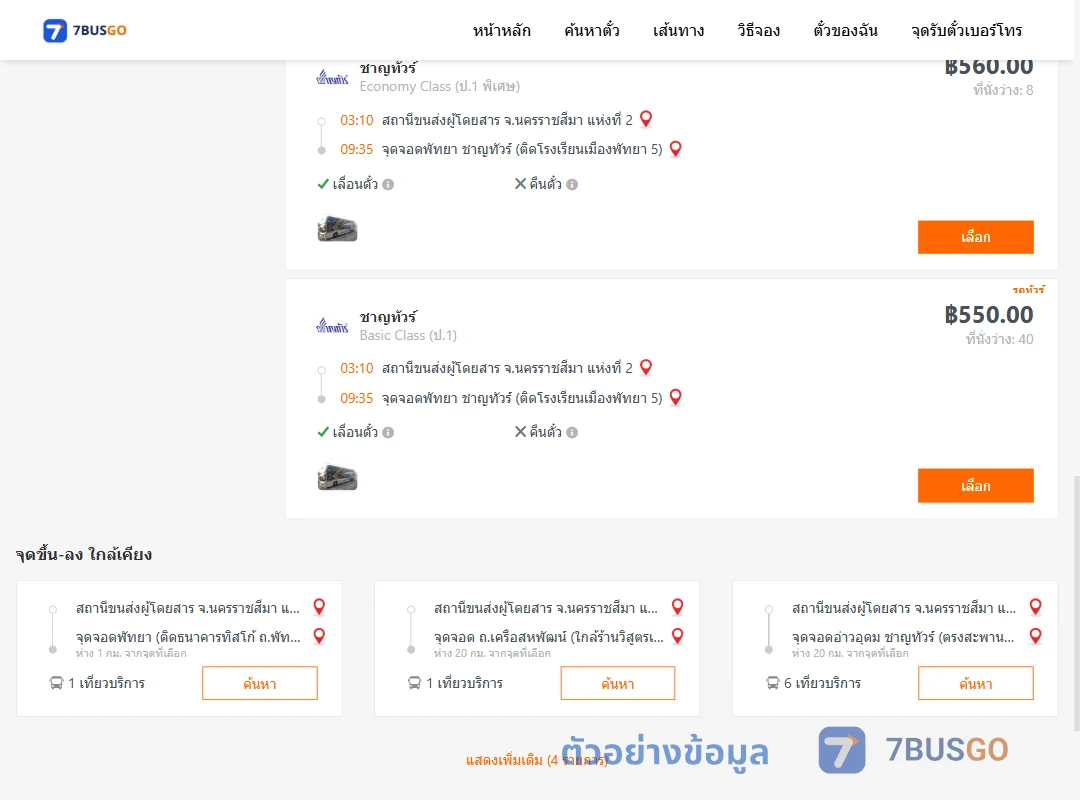Click destination pin in ธนาคารทิสโก้ nearby card

[x=319, y=636]
